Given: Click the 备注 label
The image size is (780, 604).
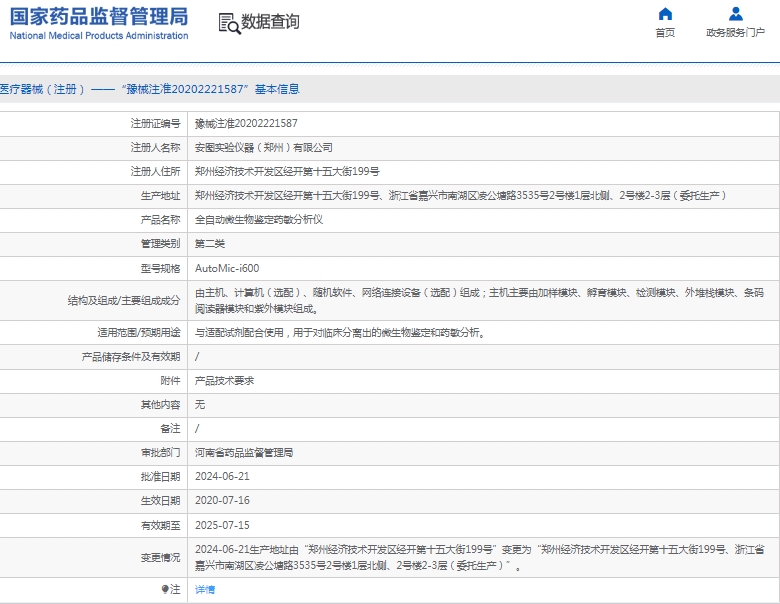Looking at the screenshot, I should point(170,428).
